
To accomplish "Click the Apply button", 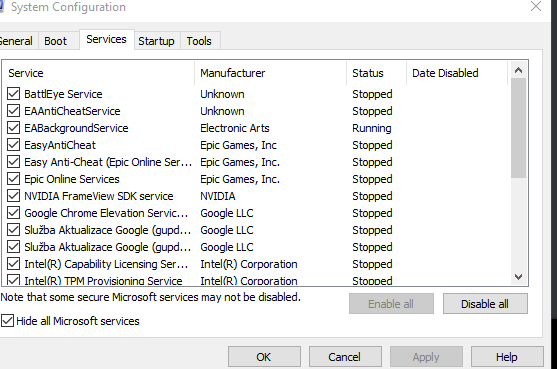I will coord(426,357).
